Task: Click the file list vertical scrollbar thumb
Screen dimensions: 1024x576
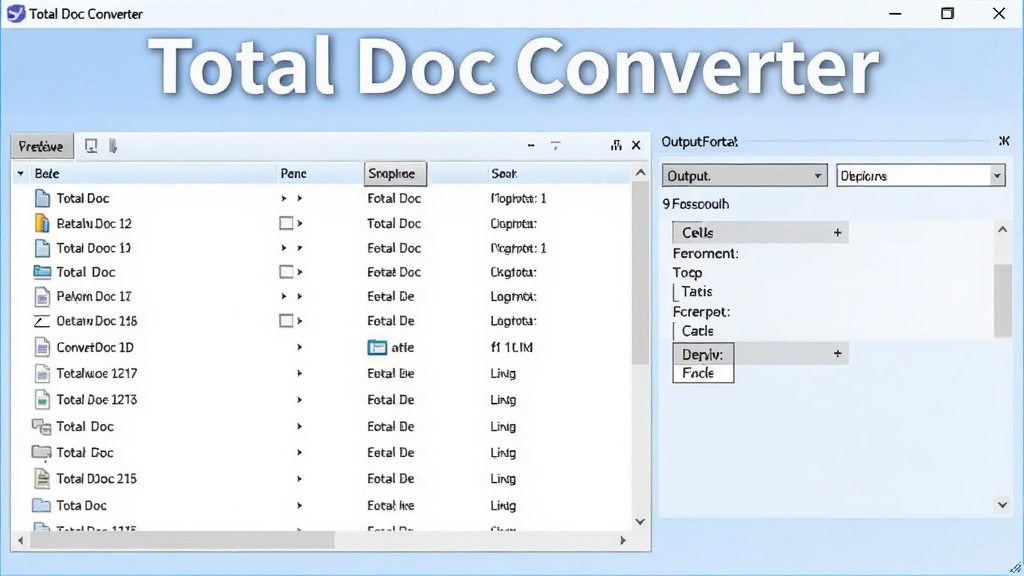Action: click(x=641, y=274)
